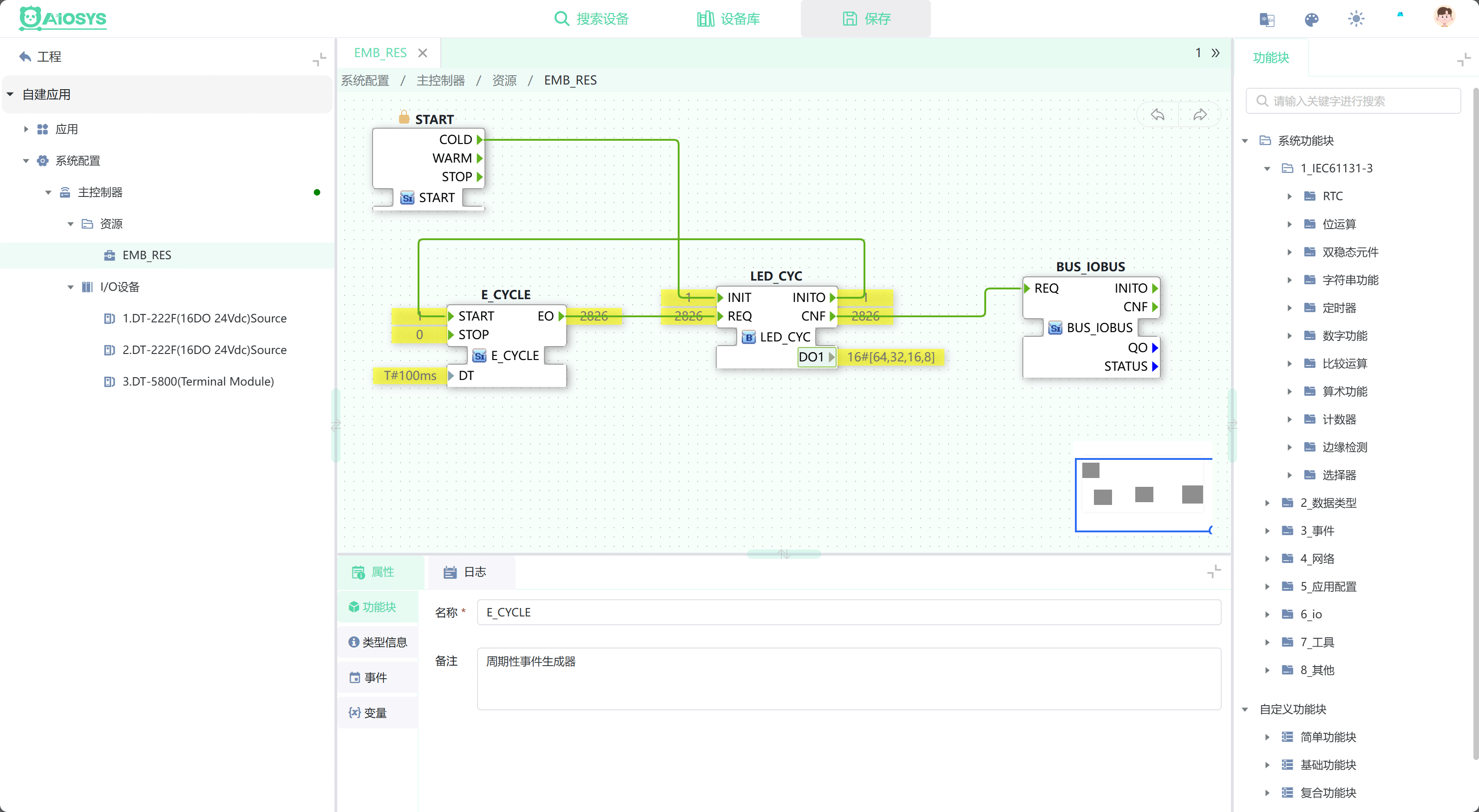Click the redo arrow on canvas

1200,115
